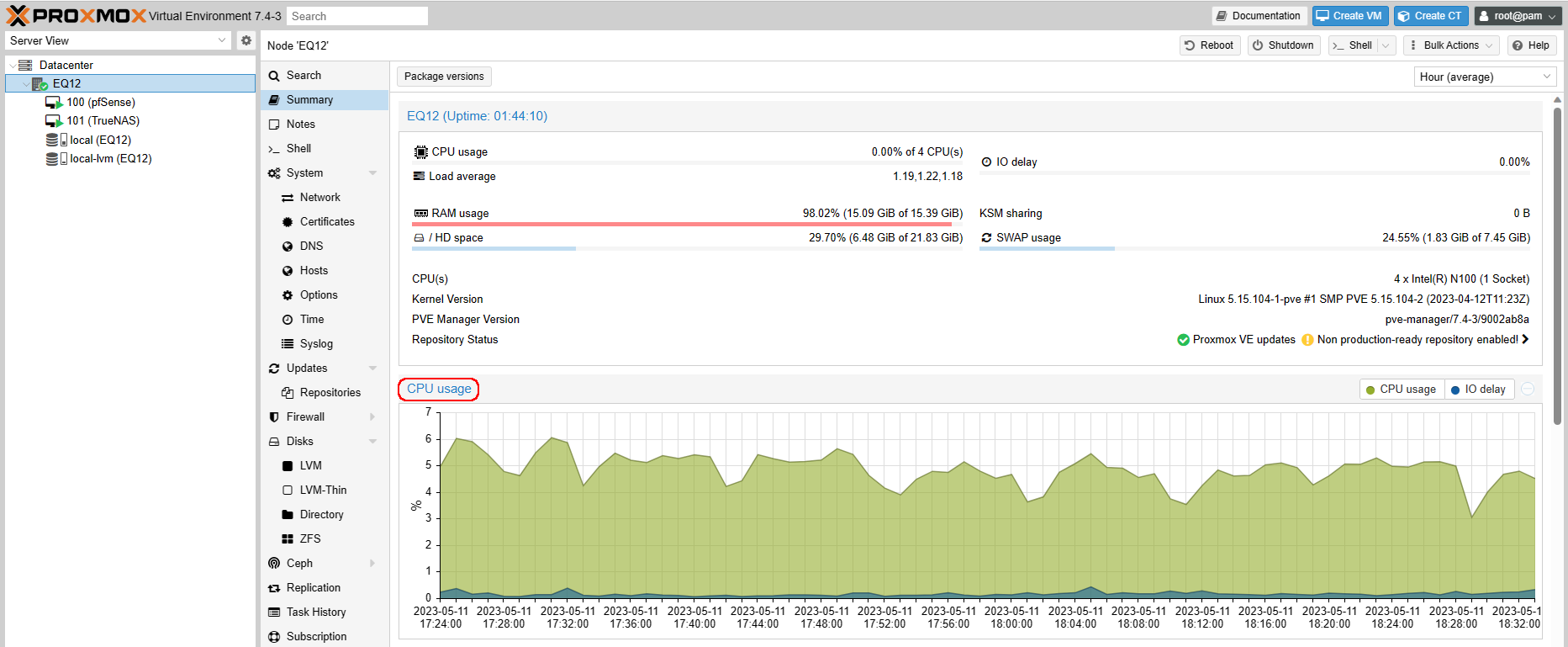The image size is (1568, 647).
Task: Open the root@pam user menu
Action: pos(1518,16)
